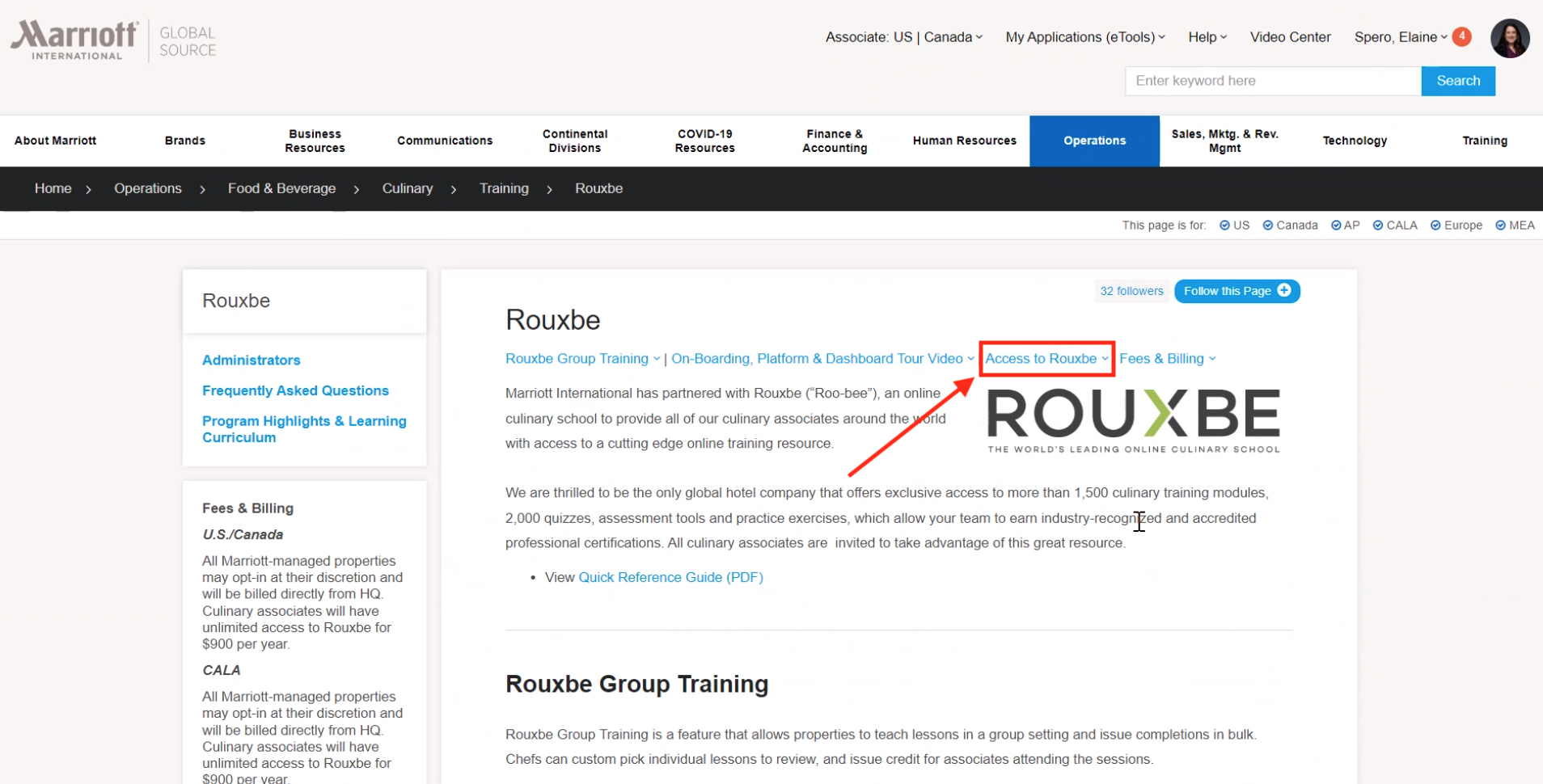Open the Communications menu
The width and height of the screenshot is (1543, 784).
[x=445, y=141]
